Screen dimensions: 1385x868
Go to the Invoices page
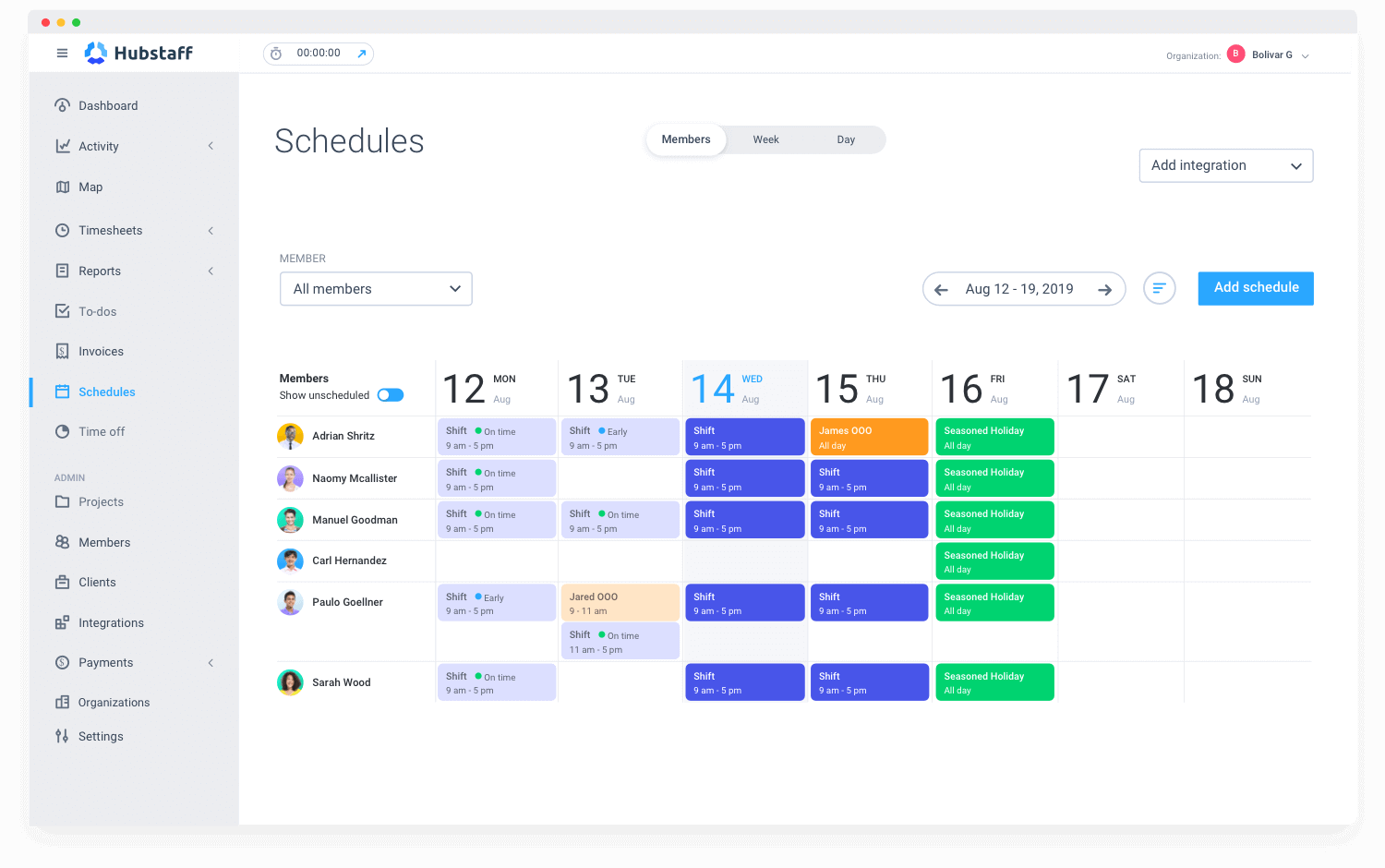coord(101,351)
